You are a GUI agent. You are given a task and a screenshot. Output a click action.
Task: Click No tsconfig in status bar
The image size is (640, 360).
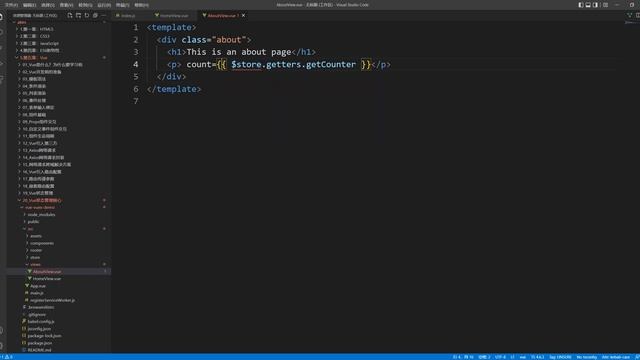[x=587, y=357]
